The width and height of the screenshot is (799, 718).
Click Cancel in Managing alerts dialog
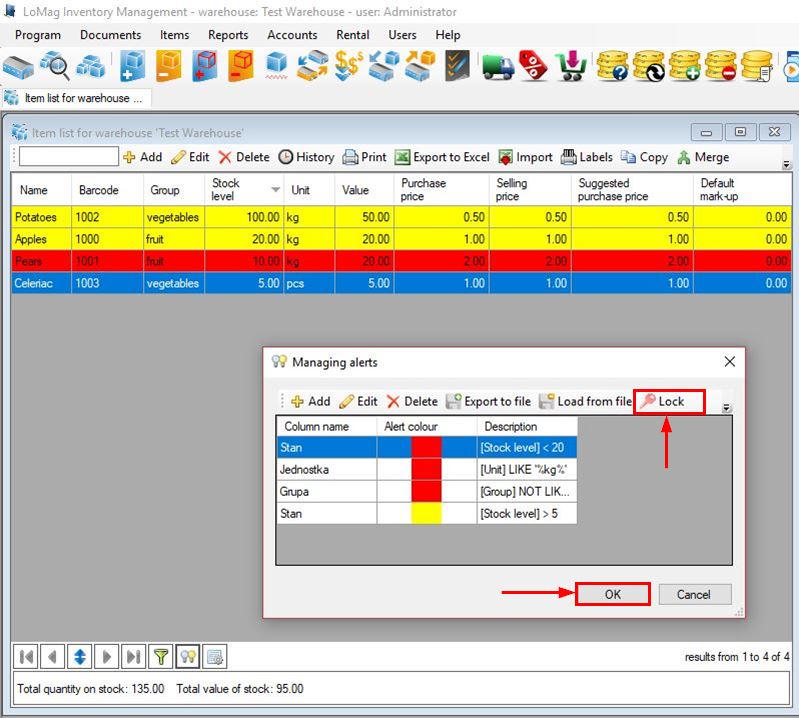(x=693, y=594)
